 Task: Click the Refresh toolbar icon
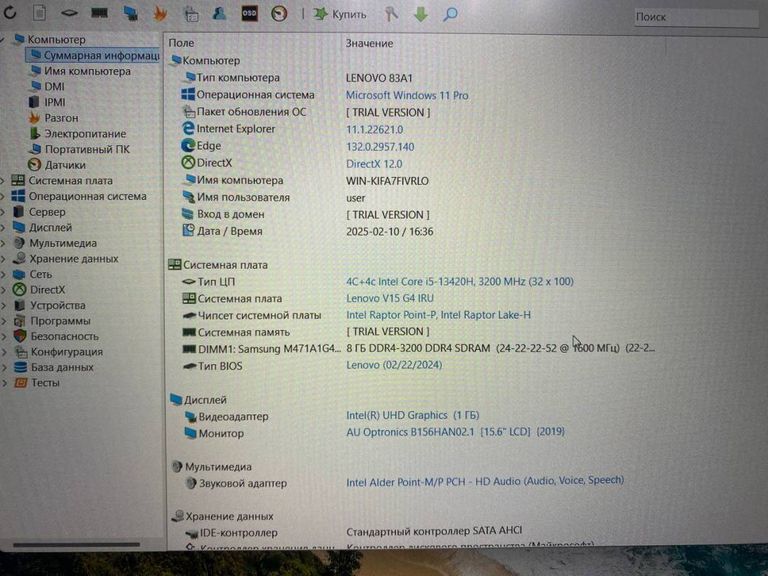tap(10, 13)
